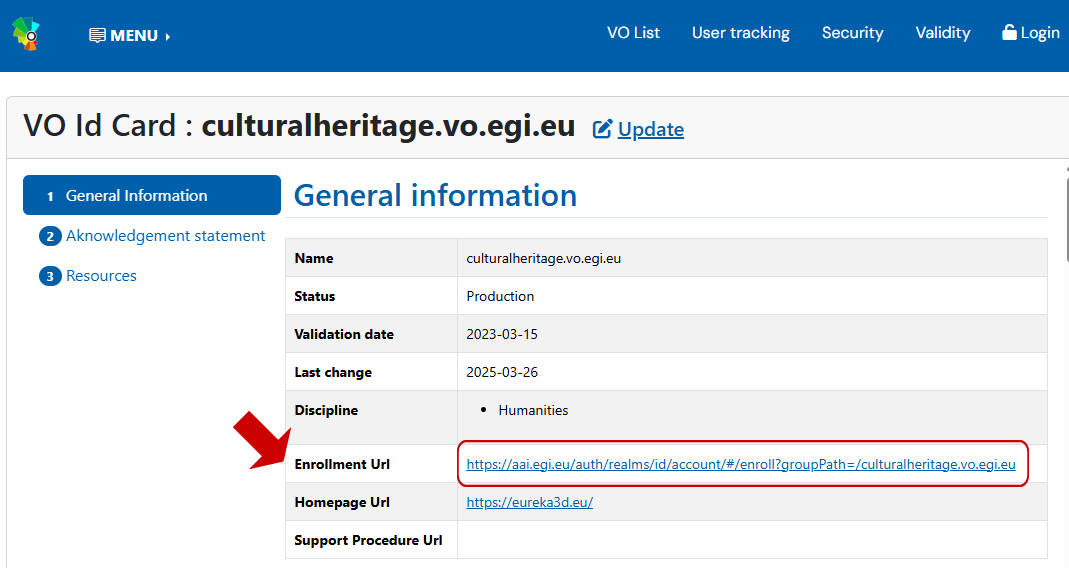Click the Support Procedure Url label

[x=368, y=540]
